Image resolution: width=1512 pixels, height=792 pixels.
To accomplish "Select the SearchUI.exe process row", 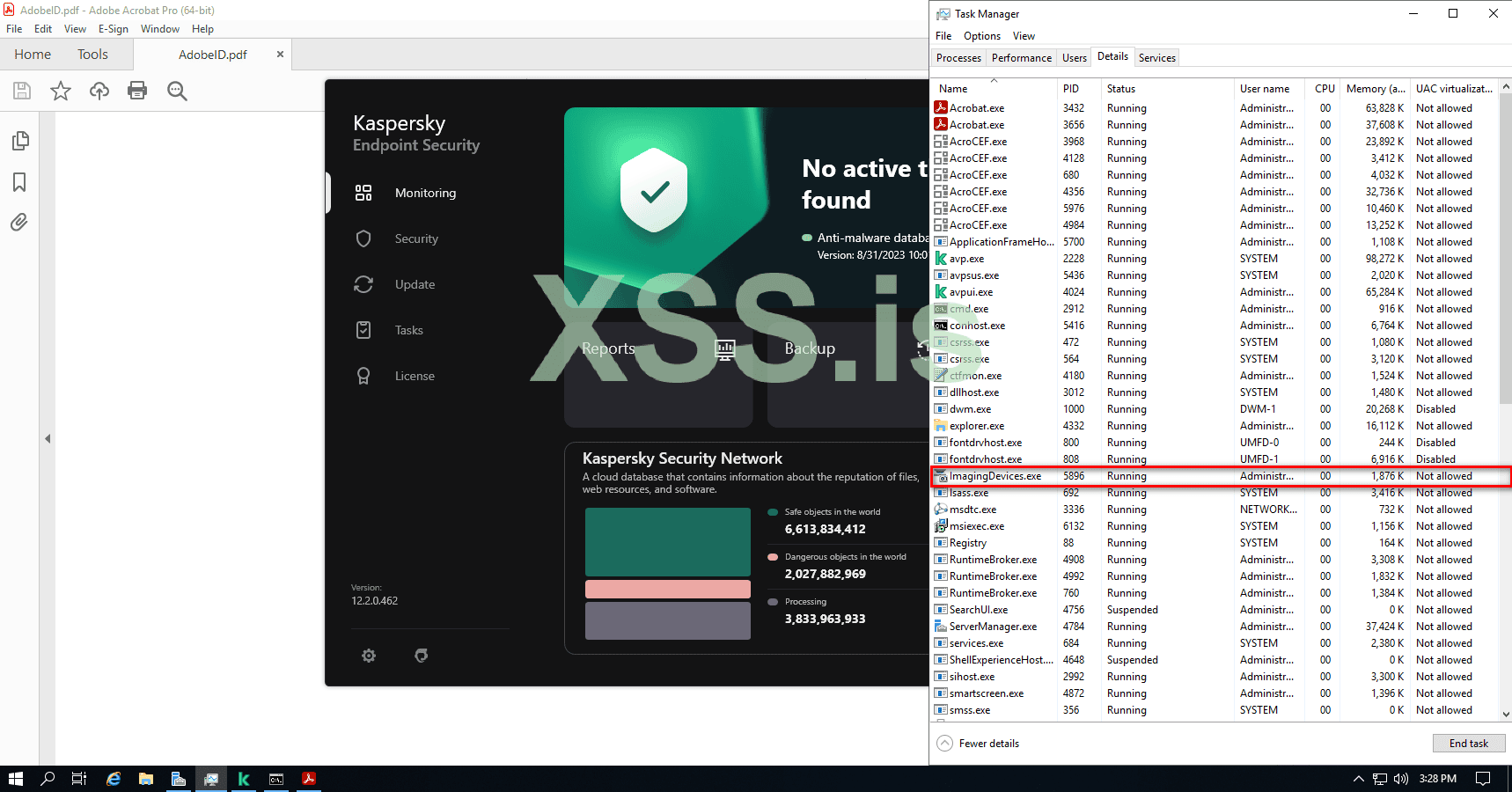I will [x=1215, y=610].
